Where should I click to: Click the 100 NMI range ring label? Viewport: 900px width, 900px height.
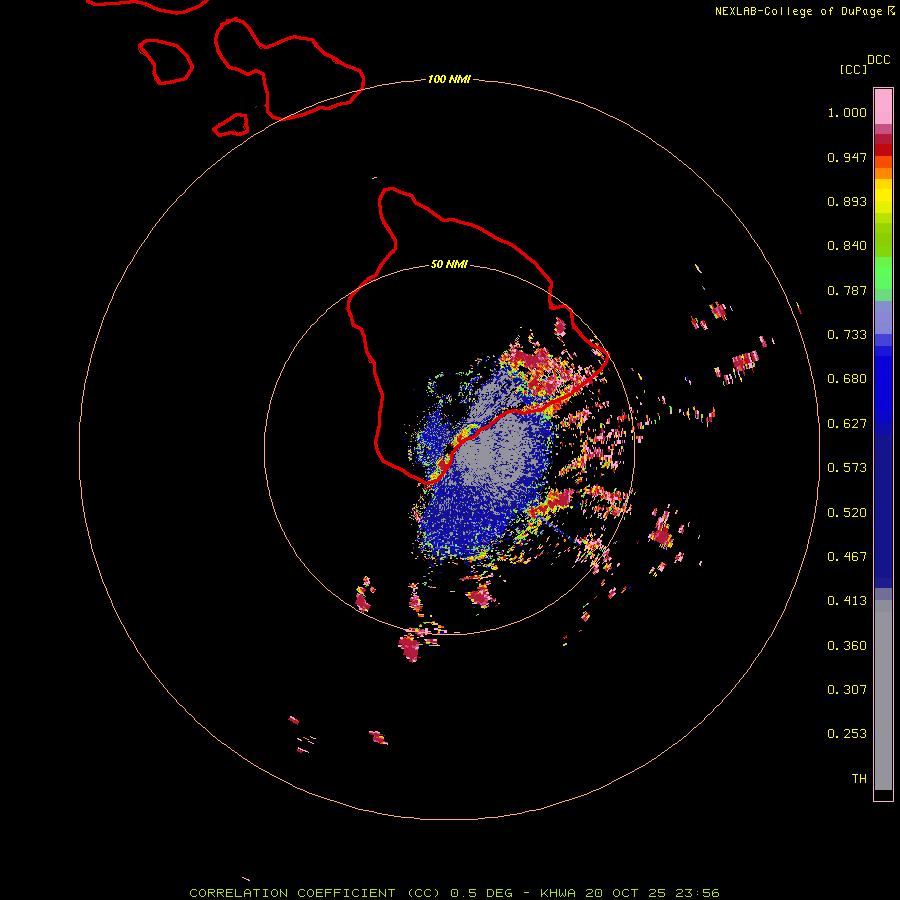tap(449, 79)
